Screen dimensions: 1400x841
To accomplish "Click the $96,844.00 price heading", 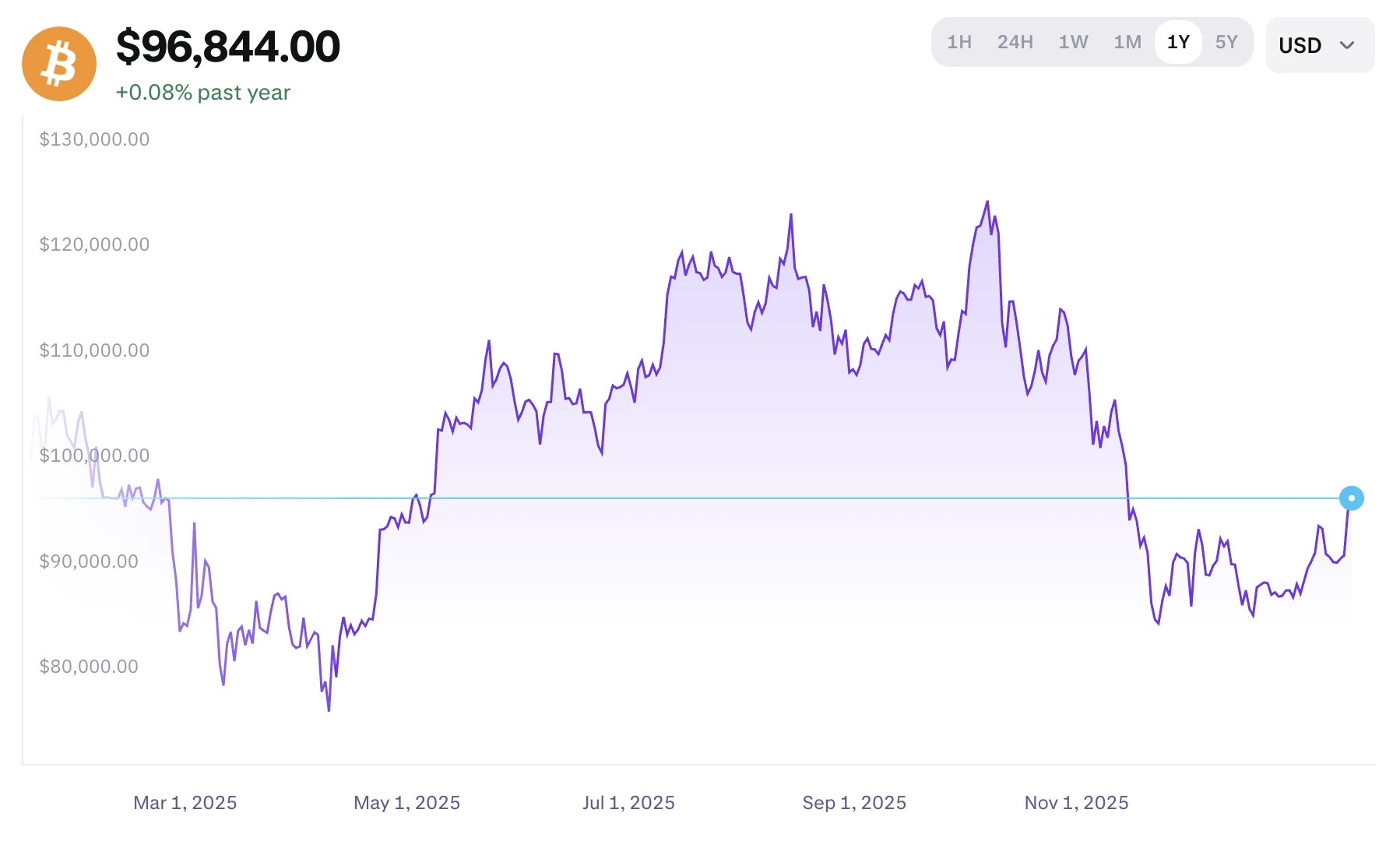I will point(228,47).
